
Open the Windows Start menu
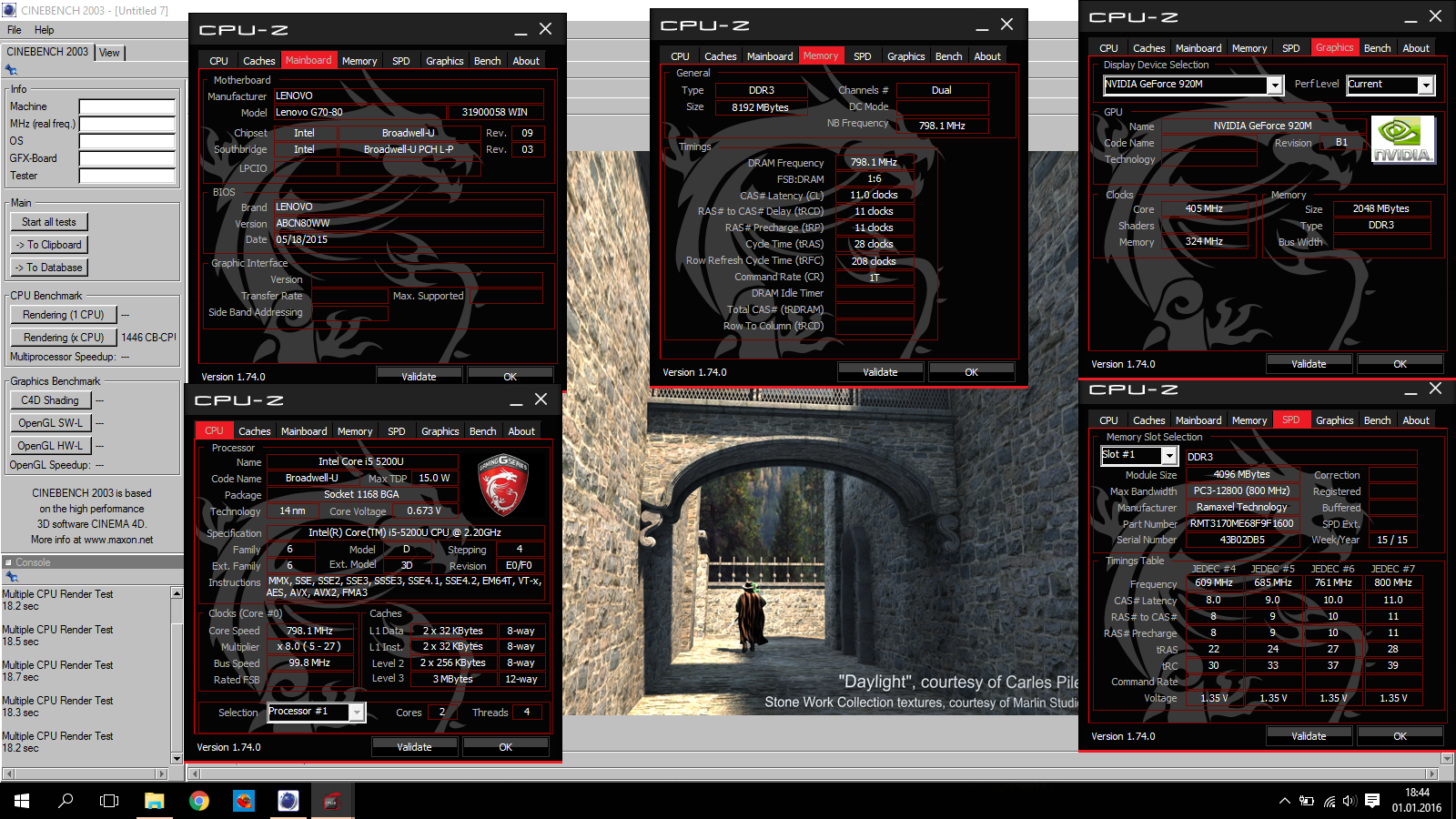(22, 801)
